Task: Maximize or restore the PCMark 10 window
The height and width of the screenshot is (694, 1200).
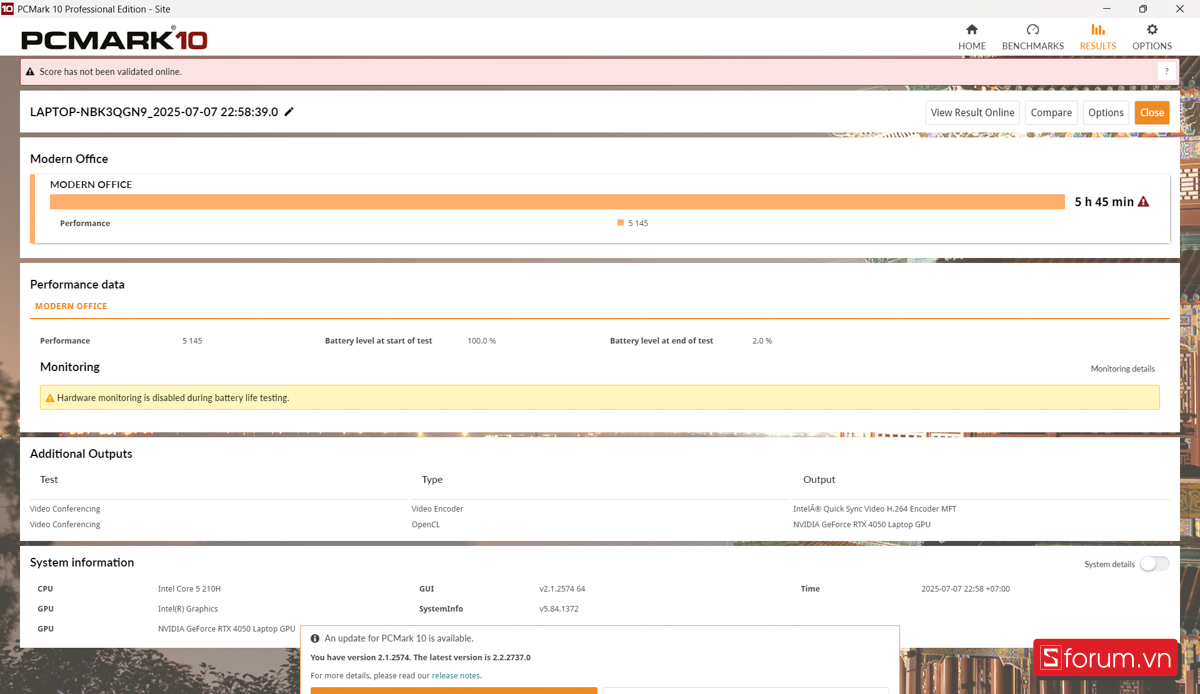Action: 1143,9
